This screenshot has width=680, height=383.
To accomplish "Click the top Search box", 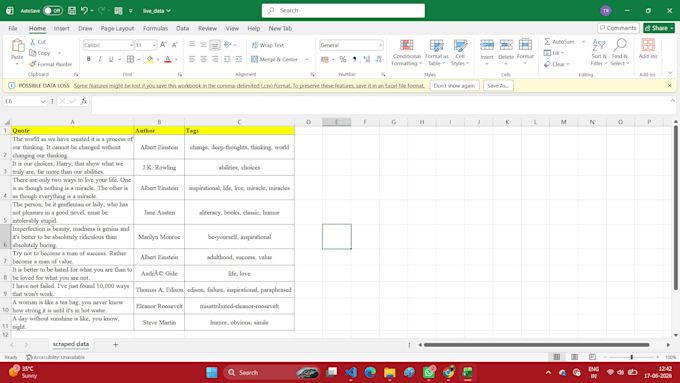I will click(x=343, y=10).
